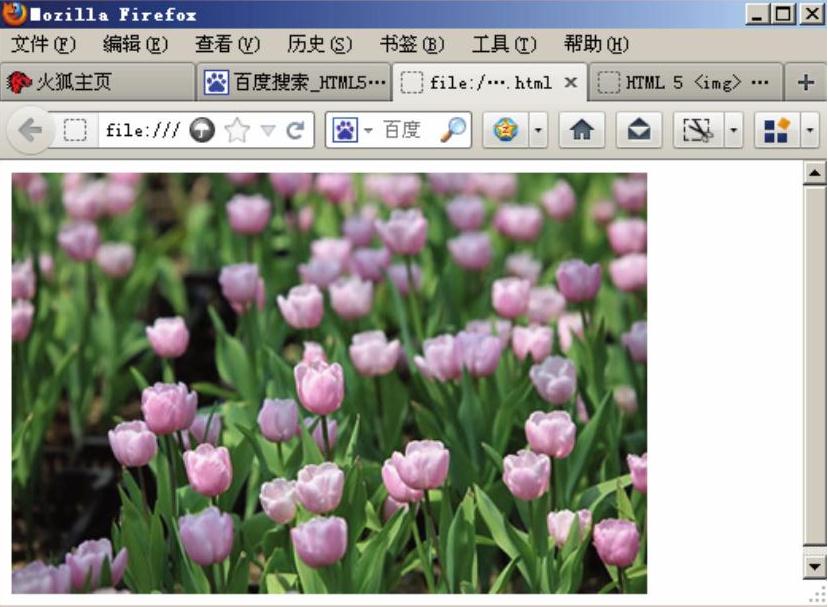The height and width of the screenshot is (607, 828).
Task: Expand the search engine chooser arrow
Action: pyautogui.click(x=369, y=130)
